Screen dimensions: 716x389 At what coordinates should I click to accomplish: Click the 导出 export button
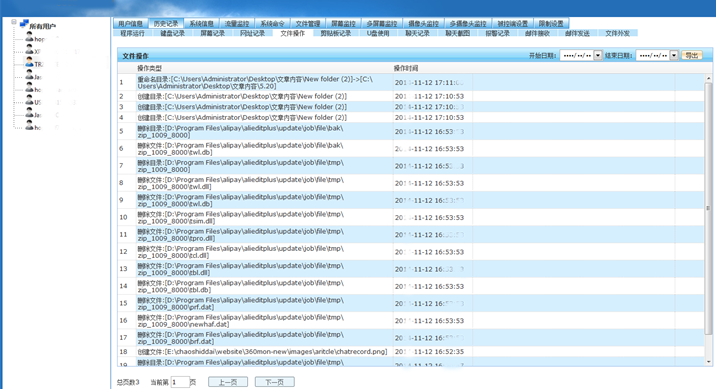(692, 55)
